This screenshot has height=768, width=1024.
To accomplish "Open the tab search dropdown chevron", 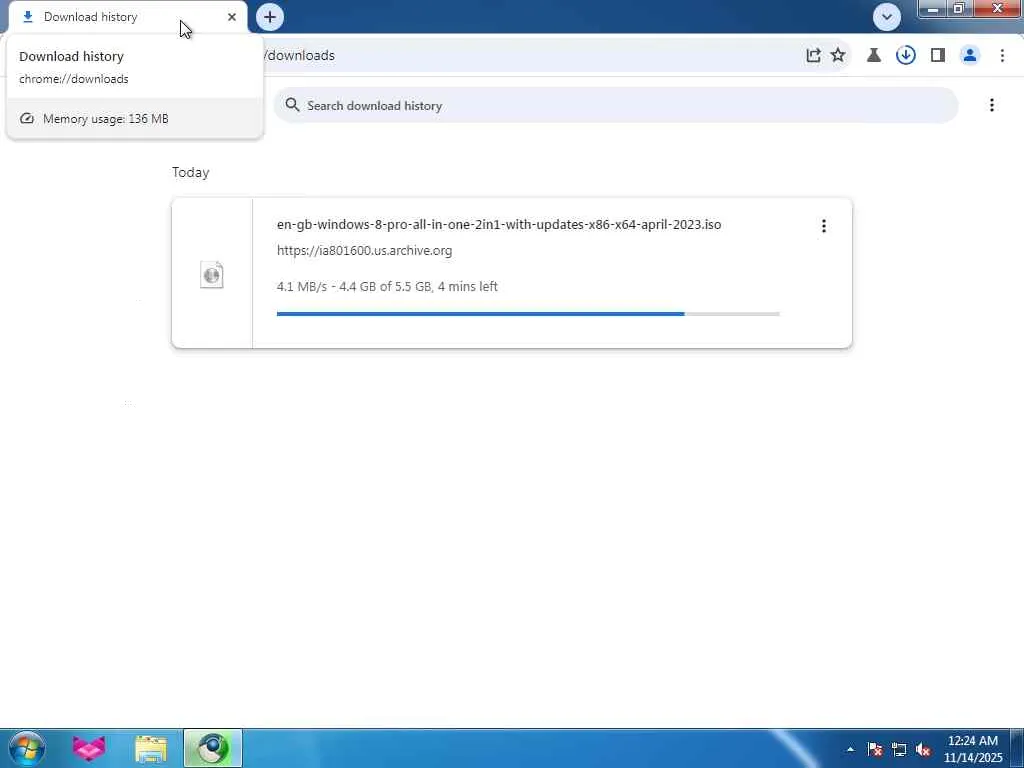I will click(x=887, y=17).
